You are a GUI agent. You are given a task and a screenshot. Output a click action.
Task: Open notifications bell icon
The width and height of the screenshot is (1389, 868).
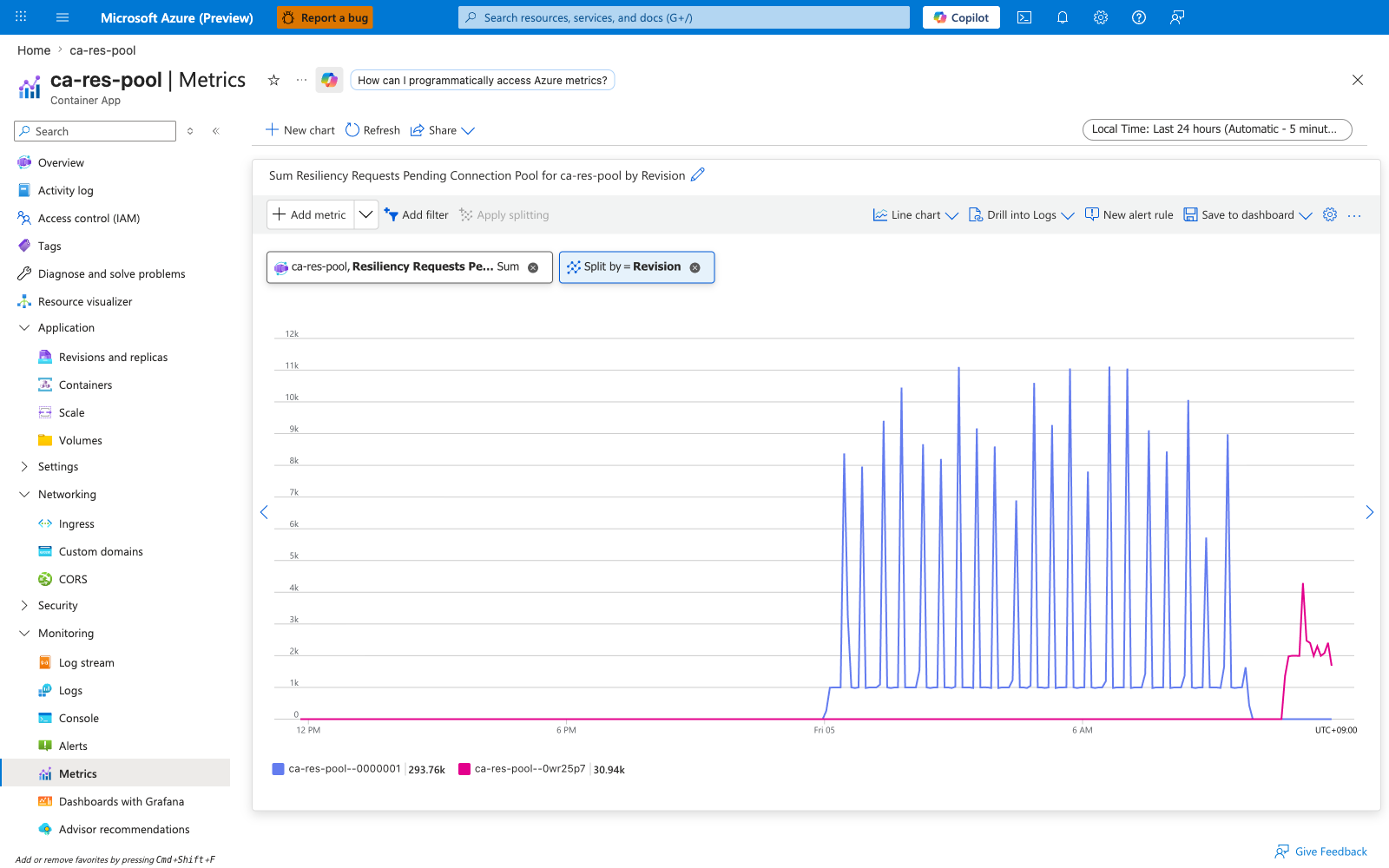pos(1063,17)
